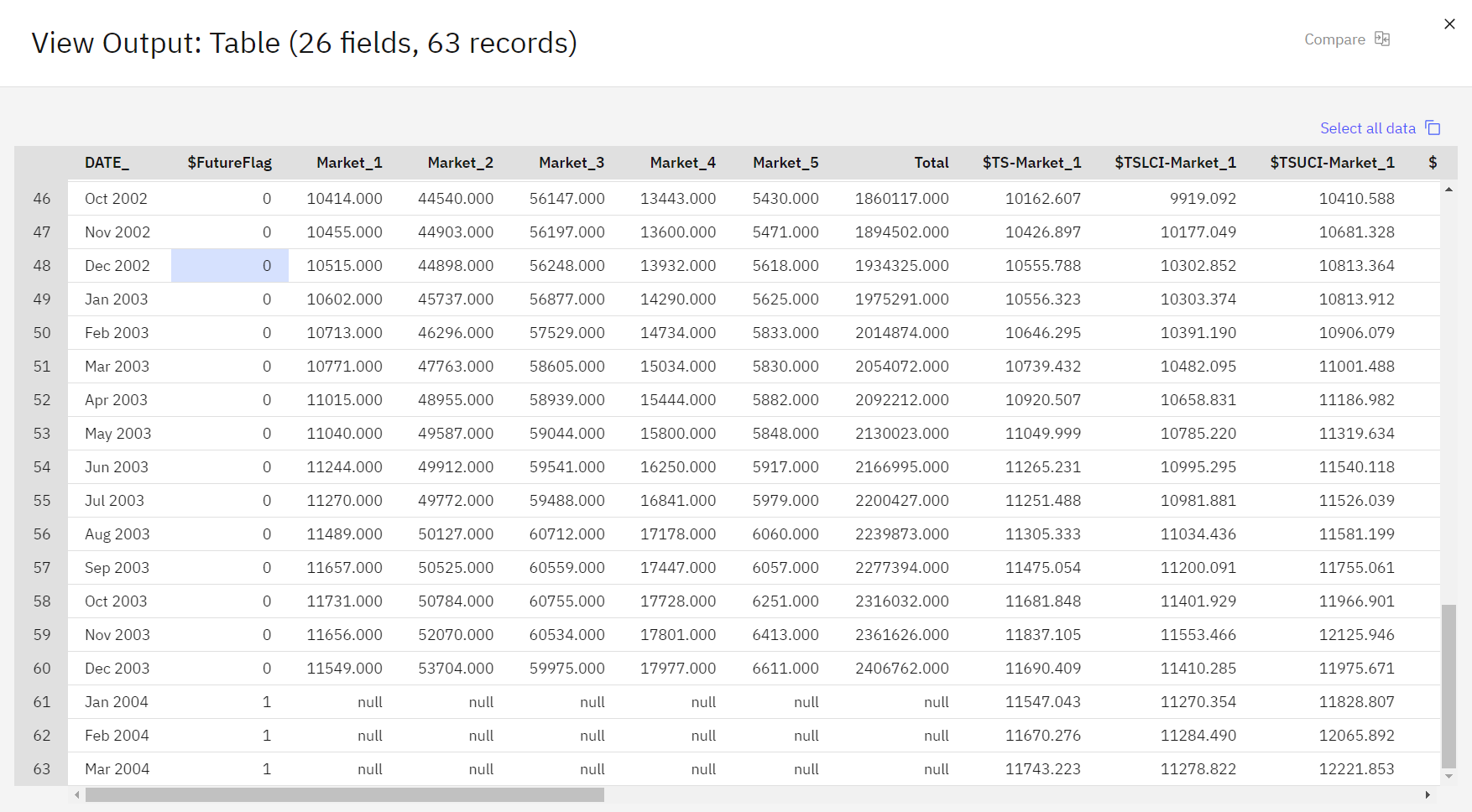Click Select all data link

(1368, 128)
